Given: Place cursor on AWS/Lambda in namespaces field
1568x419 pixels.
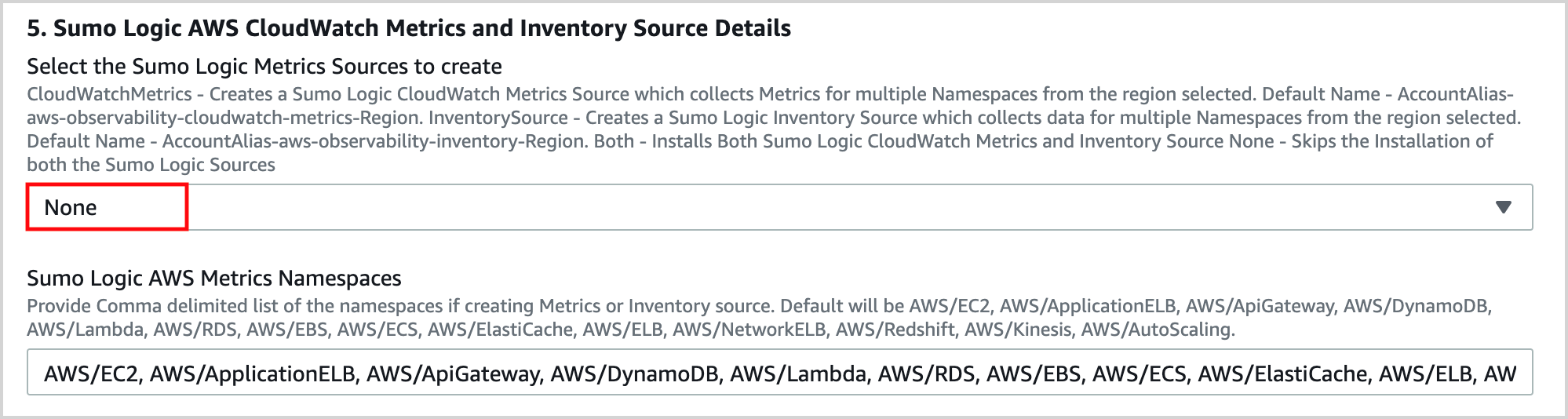Looking at the screenshot, I should pos(798,374).
